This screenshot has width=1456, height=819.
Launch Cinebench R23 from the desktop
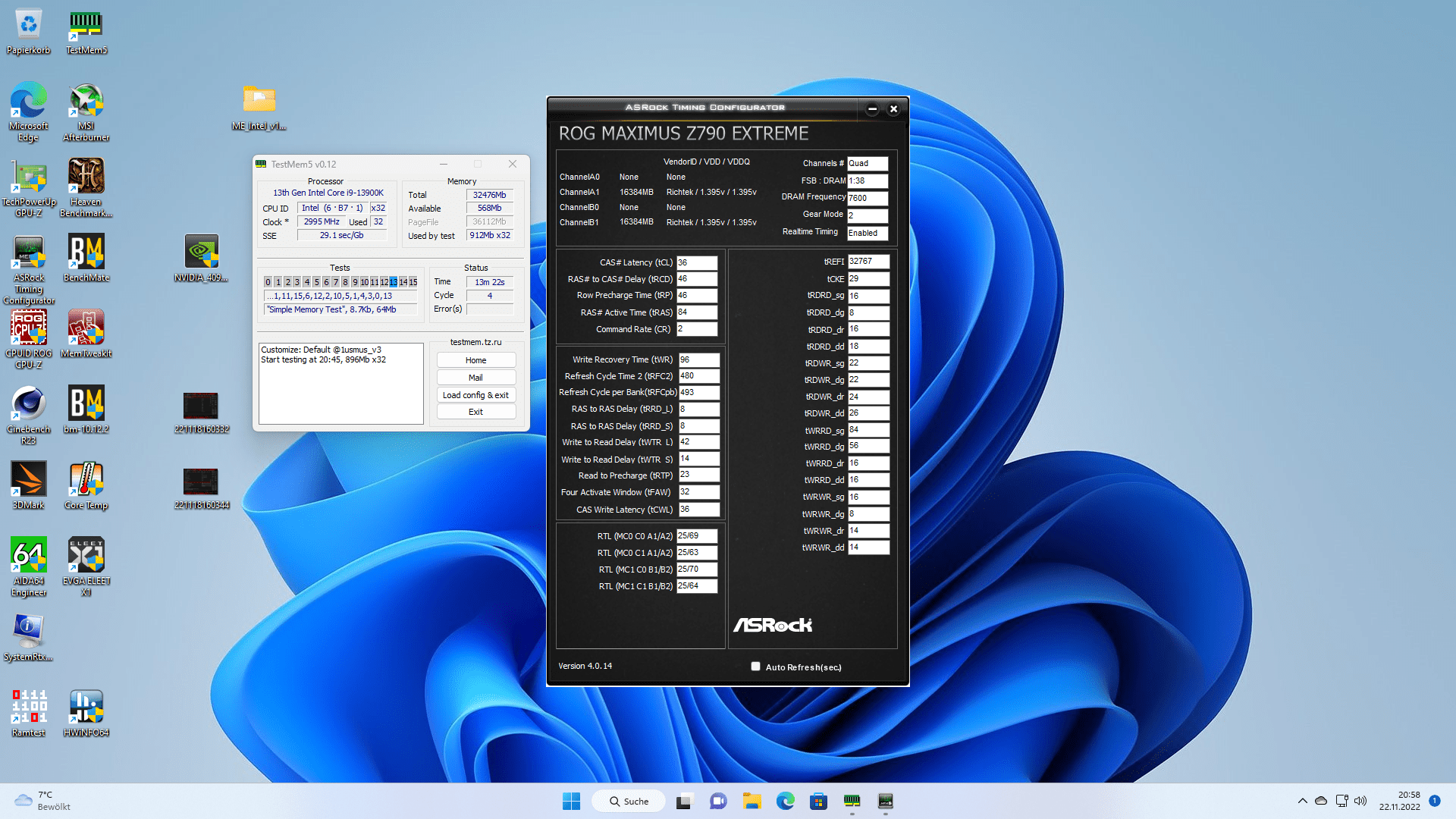point(28,416)
